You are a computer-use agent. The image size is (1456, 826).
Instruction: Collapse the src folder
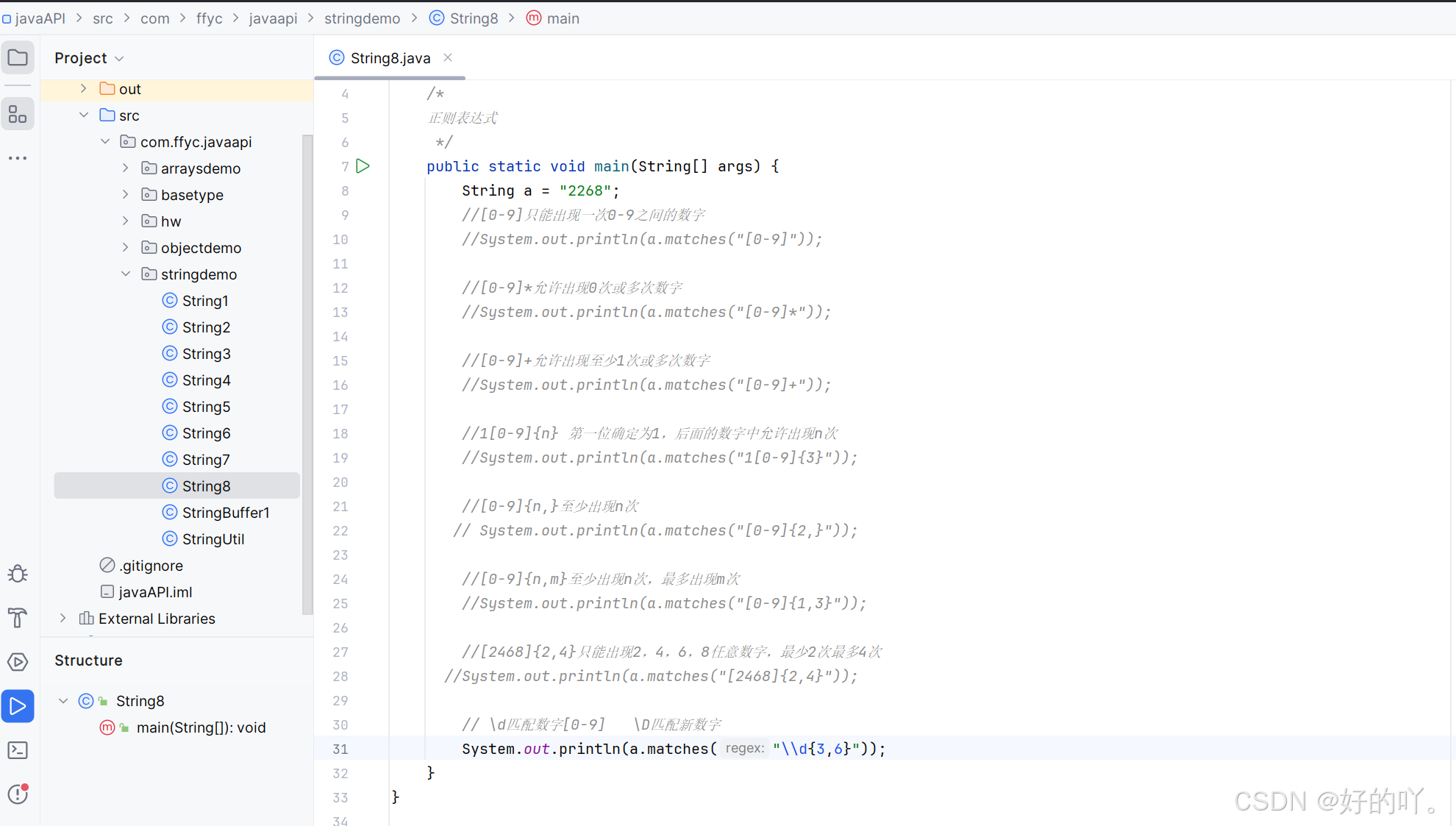click(x=83, y=115)
